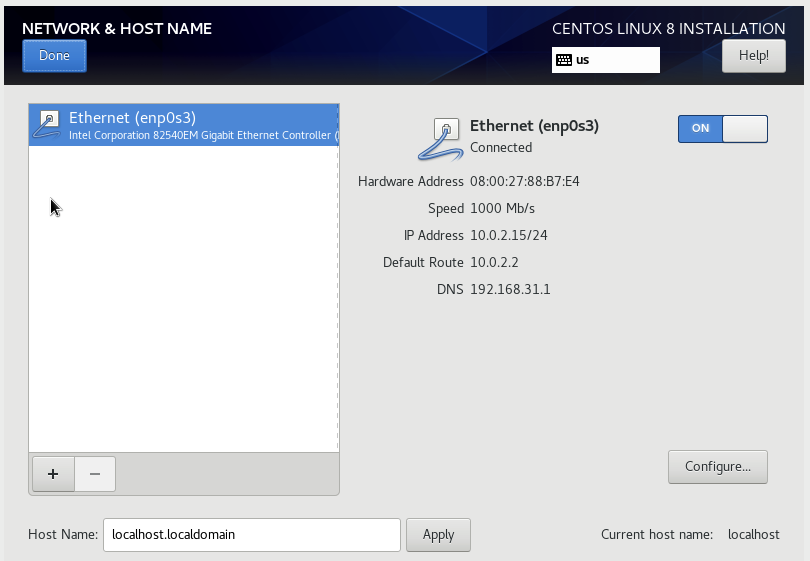The image size is (810, 561).
Task: Click the CENTOS LINUX 8 INSTALLATION heading
Action: (x=668, y=28)
